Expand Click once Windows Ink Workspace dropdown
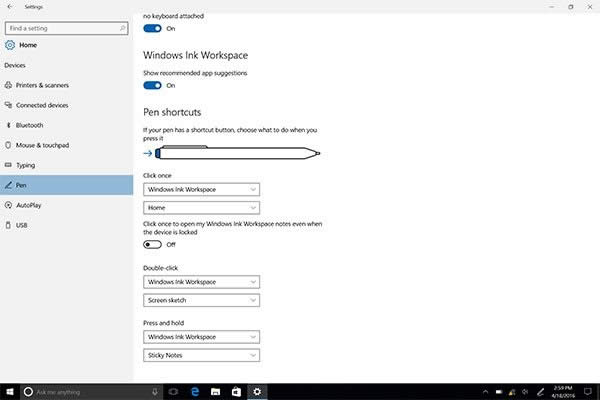 point(202,189)
